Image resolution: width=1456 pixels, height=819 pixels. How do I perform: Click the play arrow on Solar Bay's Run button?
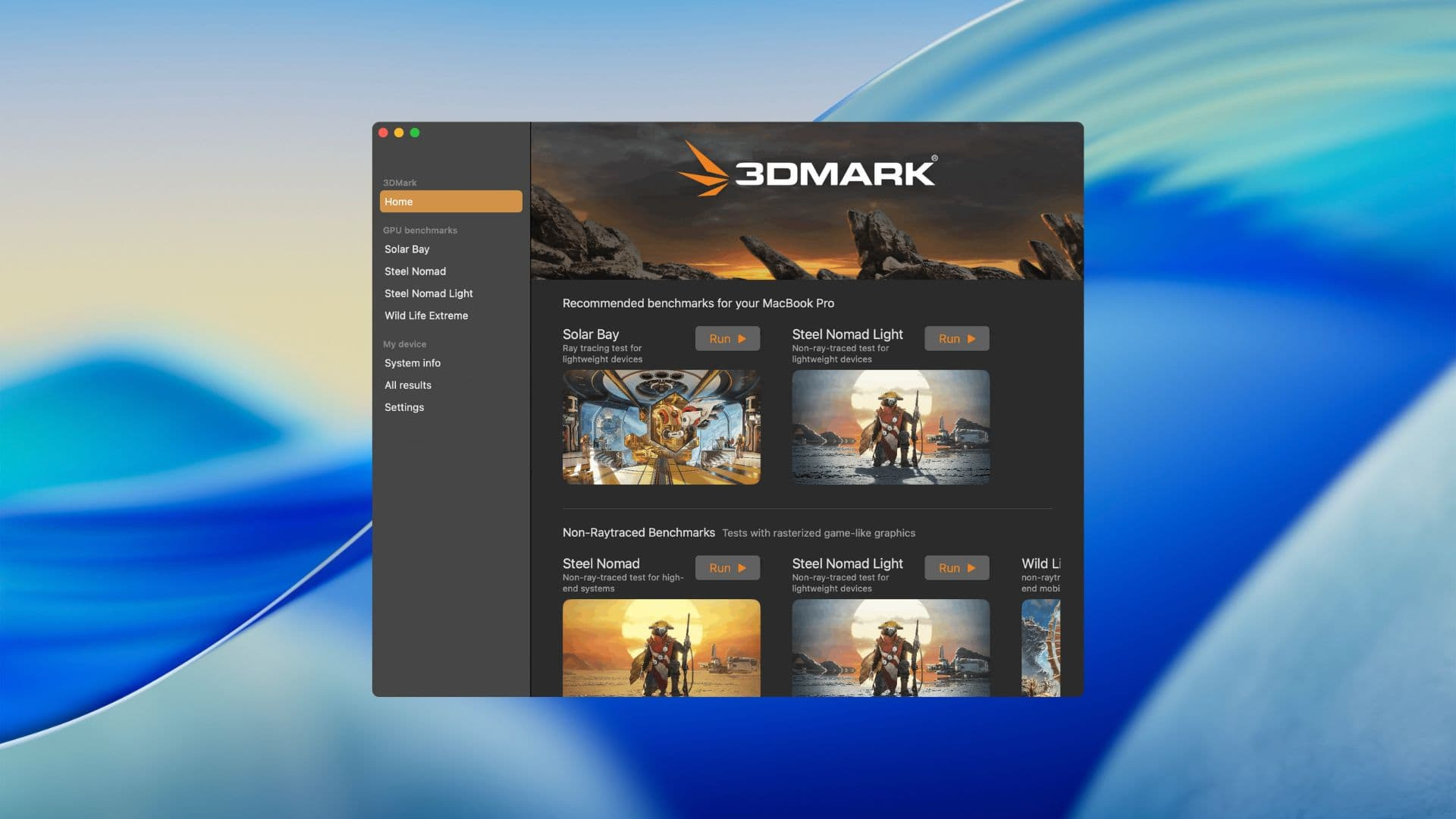coord(742,339)
